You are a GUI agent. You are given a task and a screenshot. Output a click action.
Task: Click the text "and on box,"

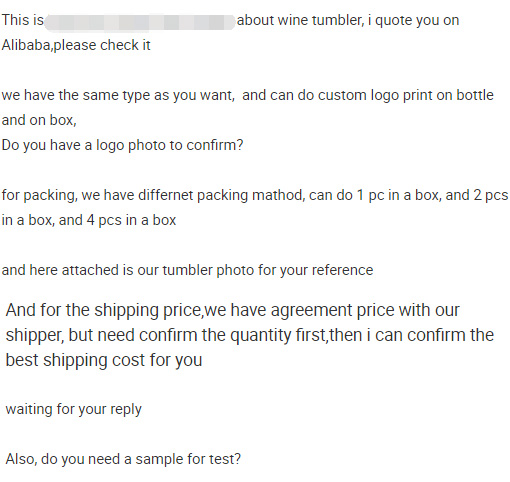point(39,120)
